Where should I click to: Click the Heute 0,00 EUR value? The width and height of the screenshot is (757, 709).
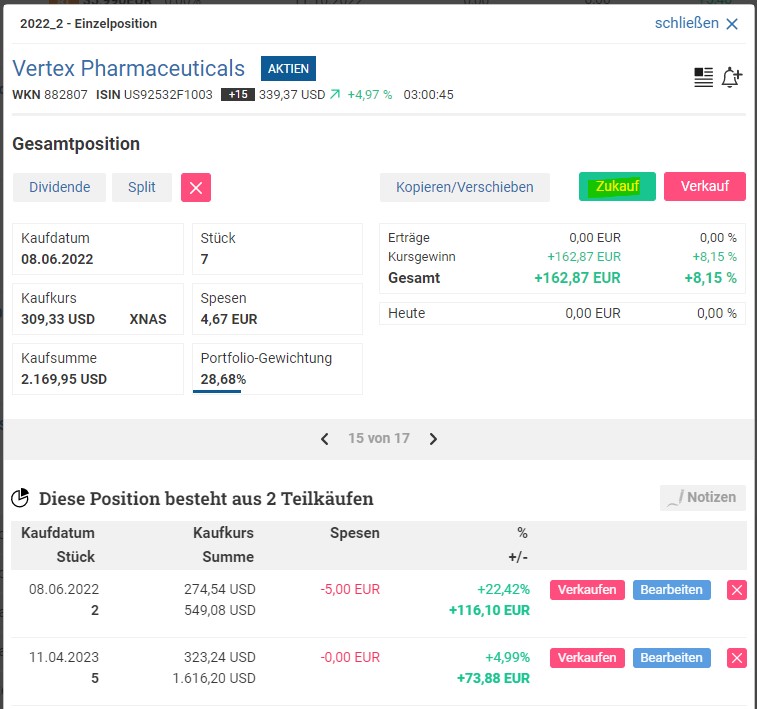pyautogui.click(x=593, y=313)
